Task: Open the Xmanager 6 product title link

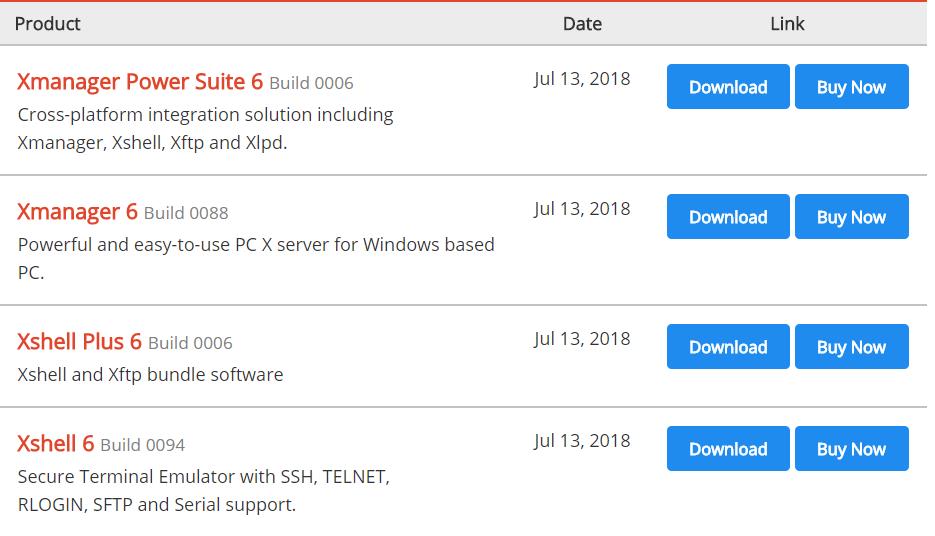Action: [x=77, y=212]
